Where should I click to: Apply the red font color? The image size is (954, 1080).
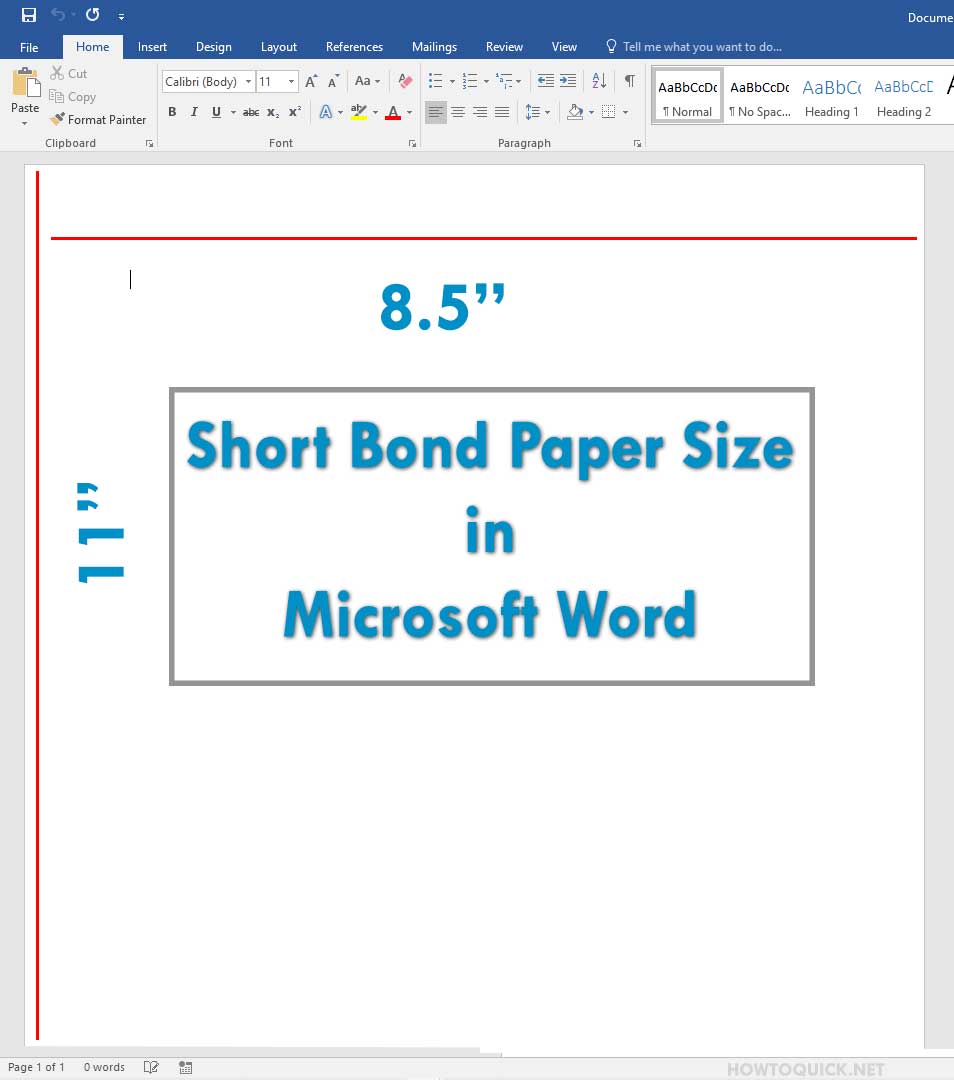pyautogui.click(x=393, y=112)
